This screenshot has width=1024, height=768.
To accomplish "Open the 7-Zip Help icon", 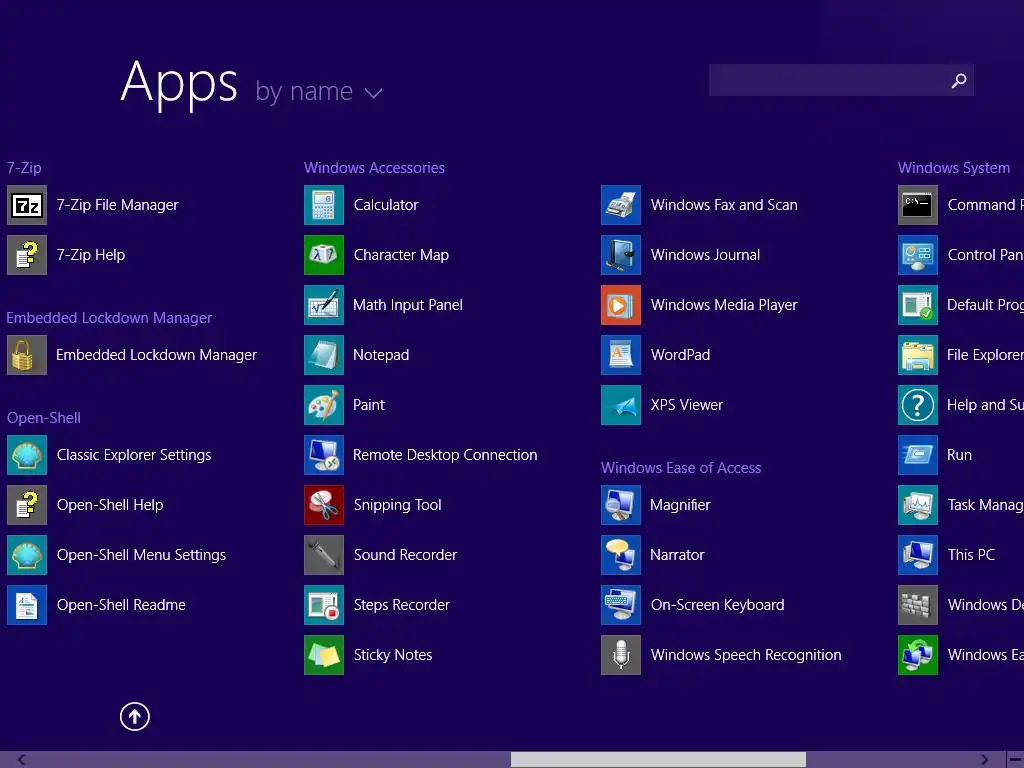I will pyautogui.click(x=27, y=255).
